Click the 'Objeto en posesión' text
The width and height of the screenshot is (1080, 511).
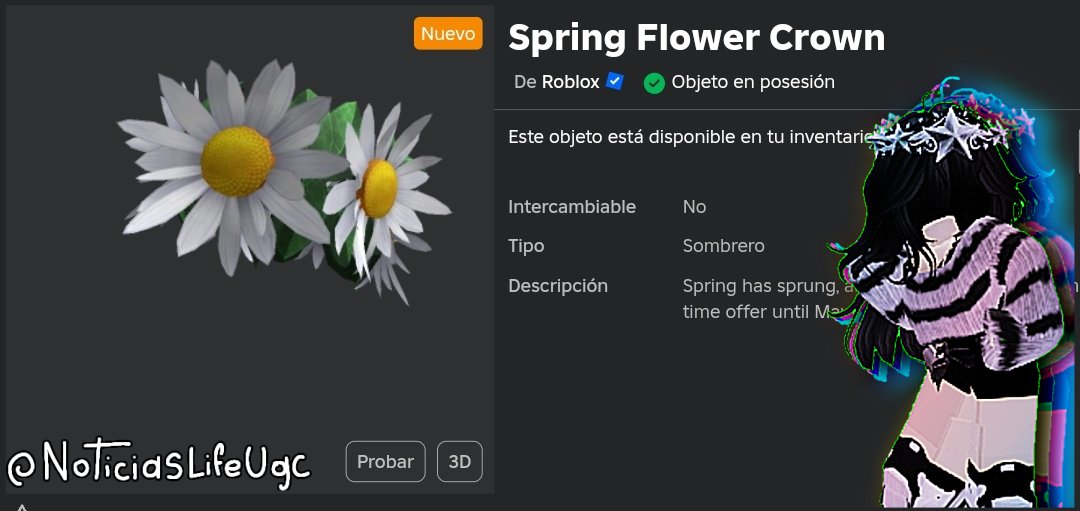[x=753, y=82]
